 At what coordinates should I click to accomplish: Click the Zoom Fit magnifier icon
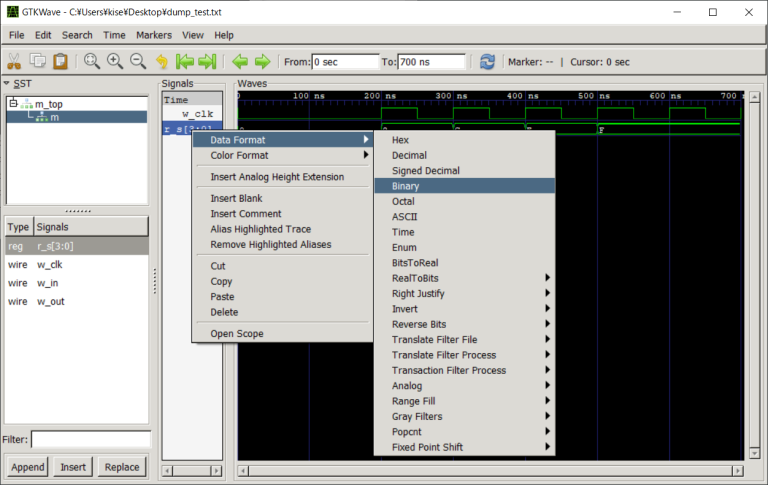click(92, 62)
